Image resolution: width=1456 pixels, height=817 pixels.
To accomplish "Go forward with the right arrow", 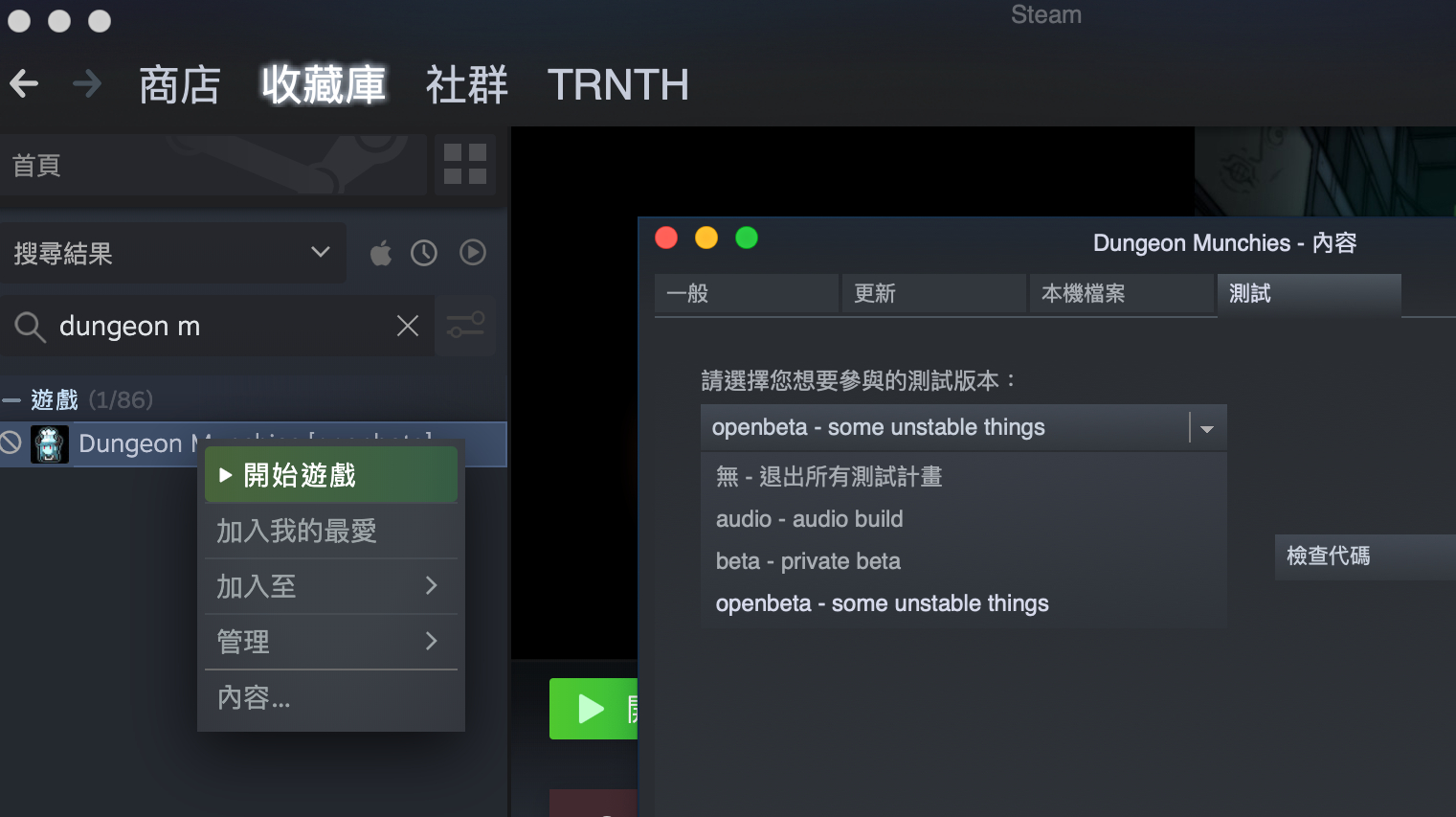I will click(87, 84).
